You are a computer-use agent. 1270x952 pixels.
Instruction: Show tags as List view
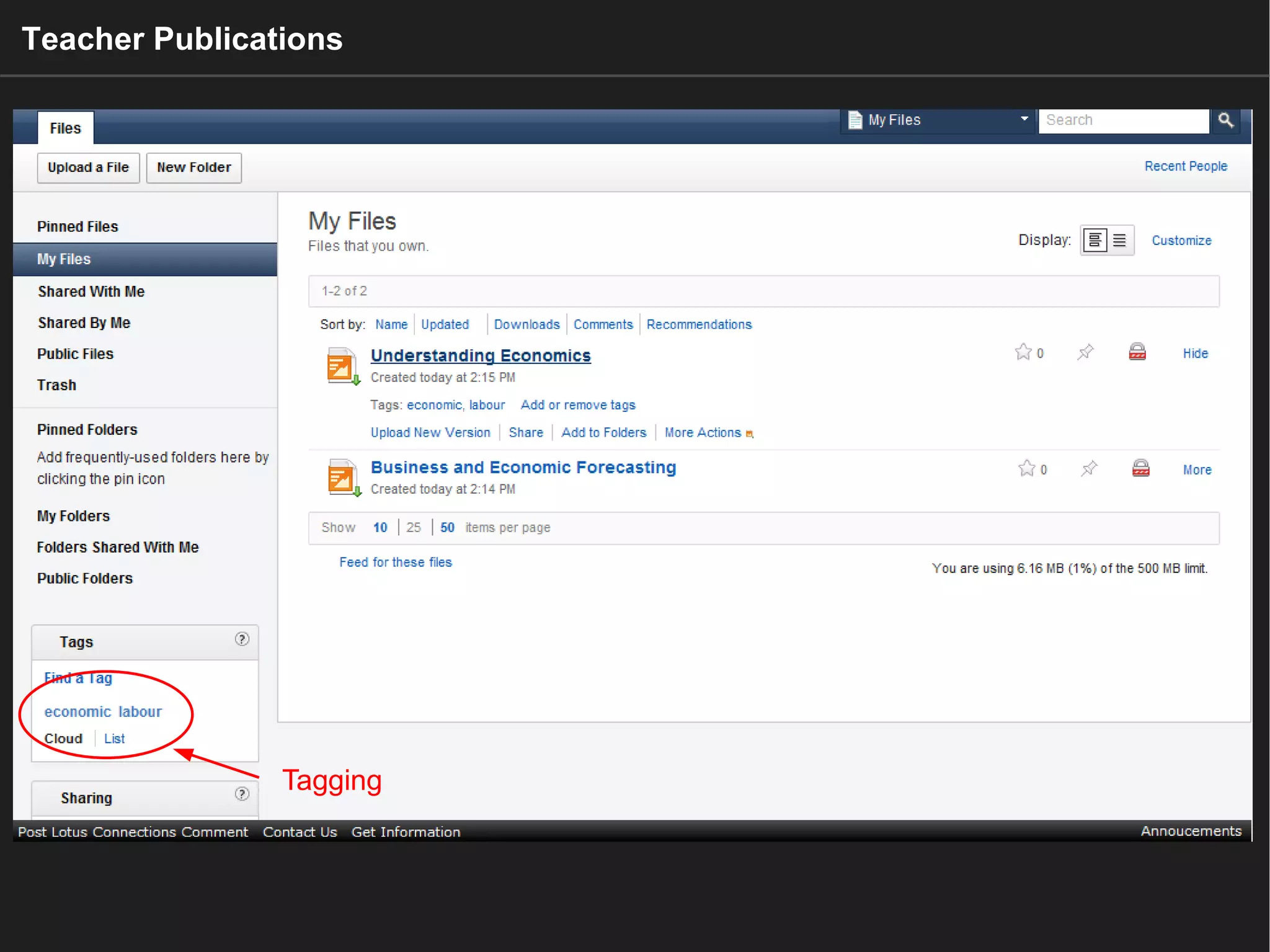tap(114, 739)
